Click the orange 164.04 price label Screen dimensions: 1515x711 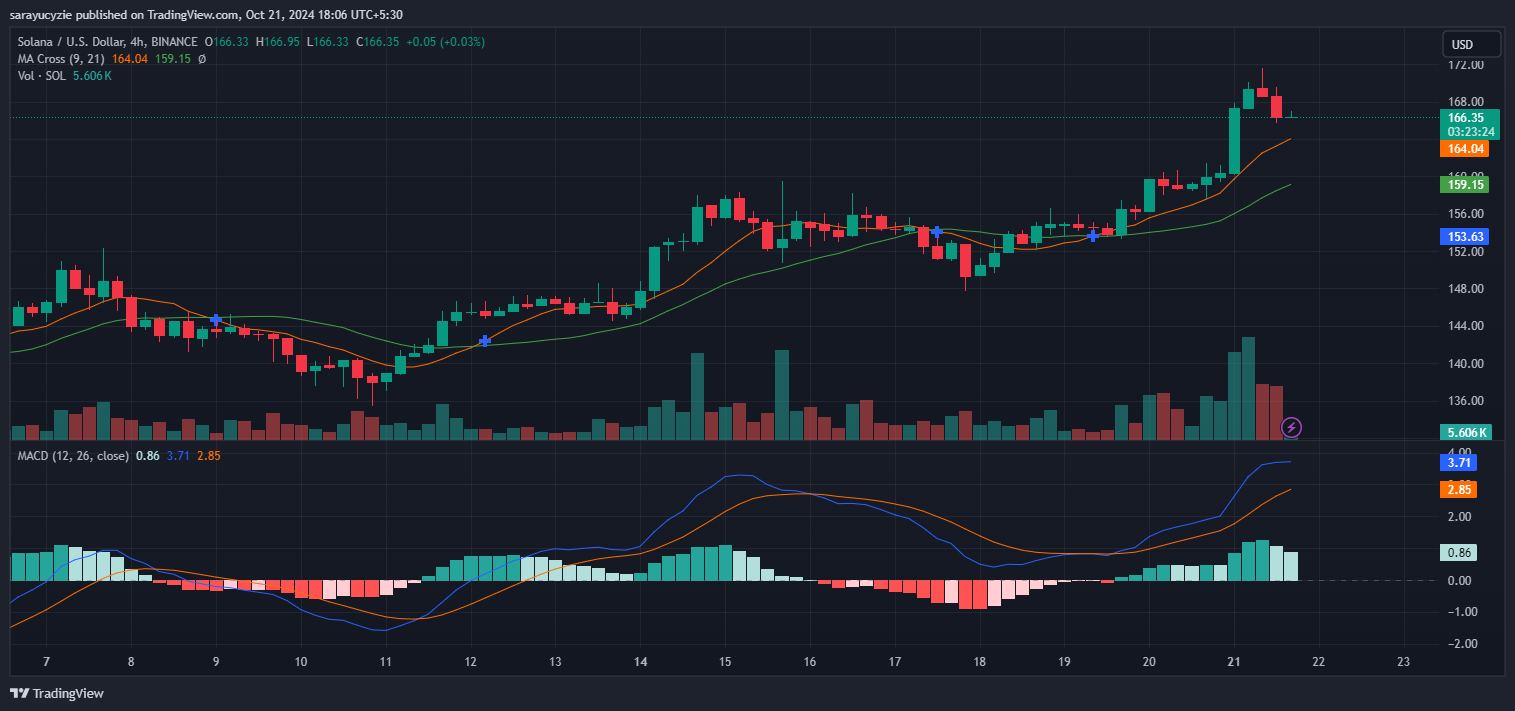tap(1464, 148)
